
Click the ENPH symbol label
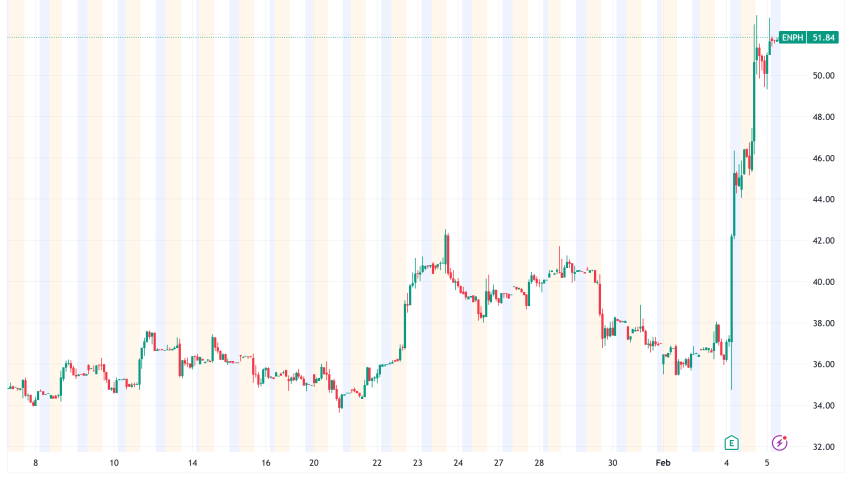pyautogui.click(x=793, y=37)
